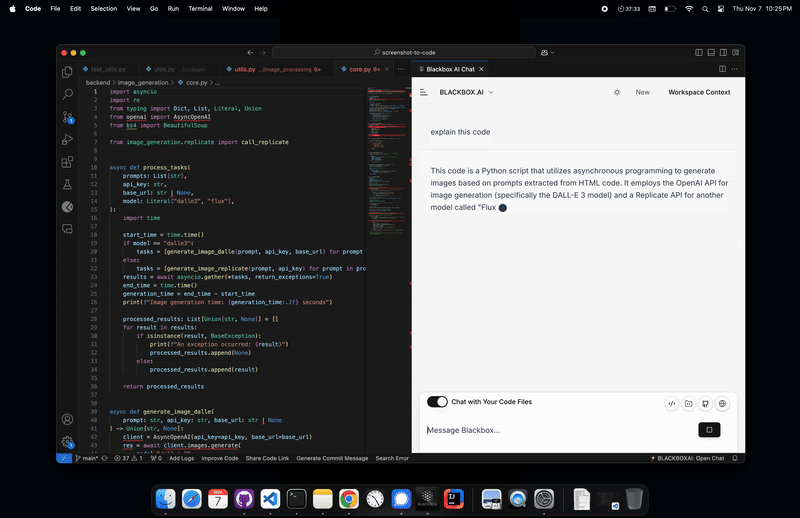Open the Manage gear in activity bar
800x518 pixels.
pyautogui.click(x=67, y=441)
